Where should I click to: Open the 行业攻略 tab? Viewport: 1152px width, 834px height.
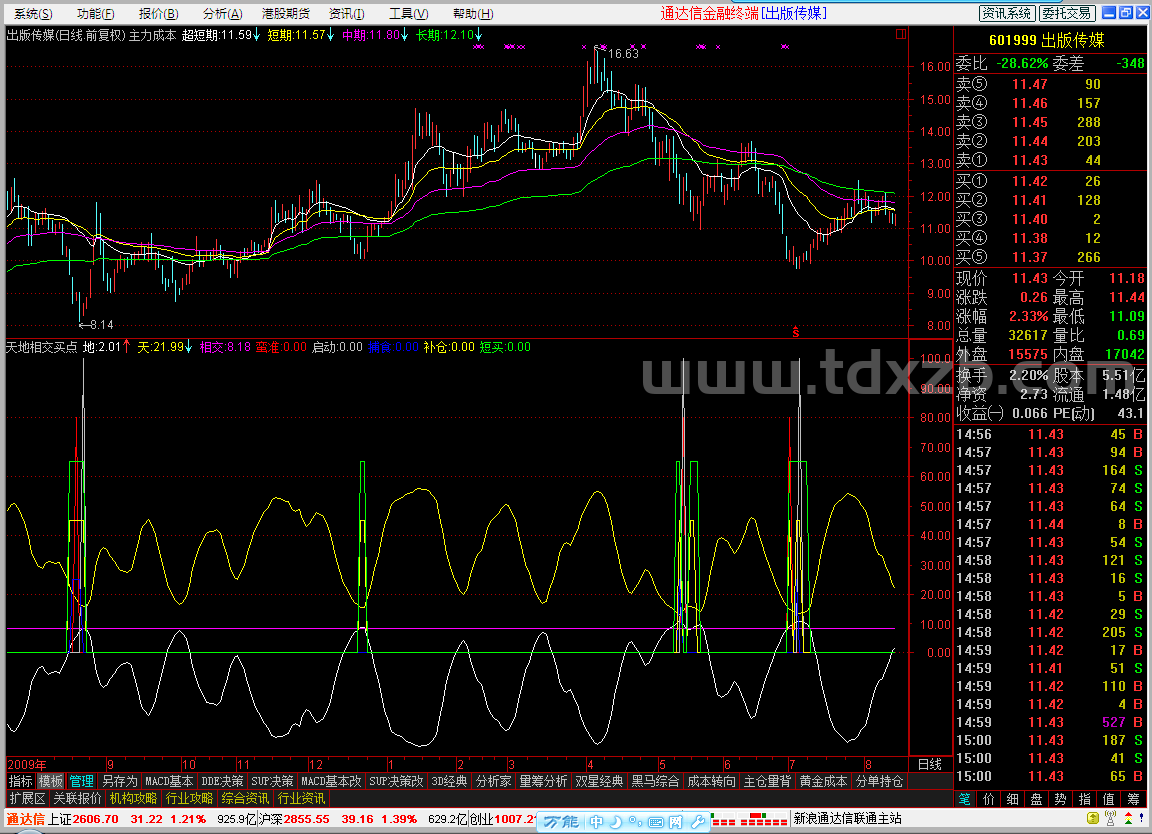click(x=189, y=798)
